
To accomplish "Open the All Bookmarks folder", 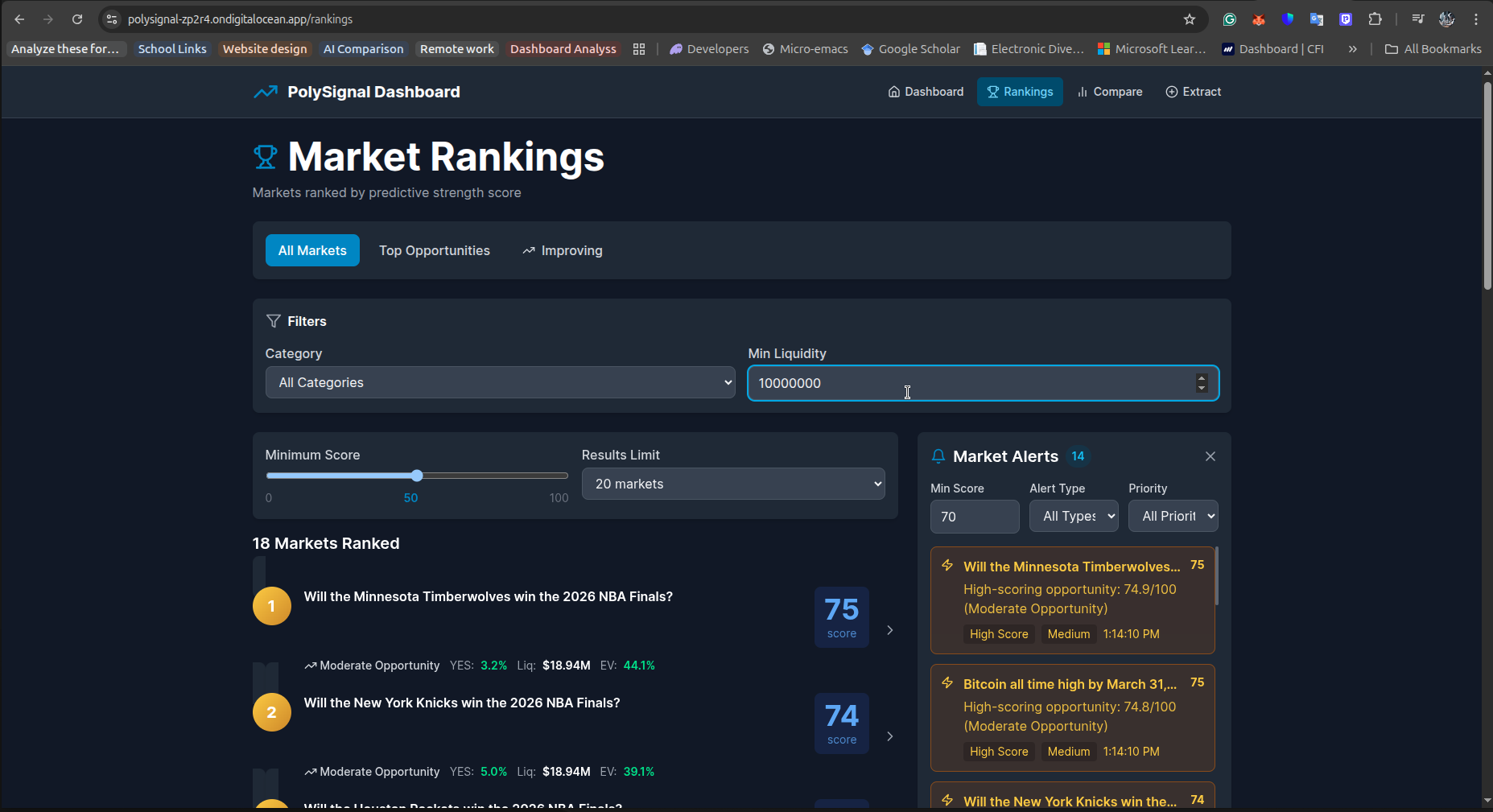I will coord(1433,49).
